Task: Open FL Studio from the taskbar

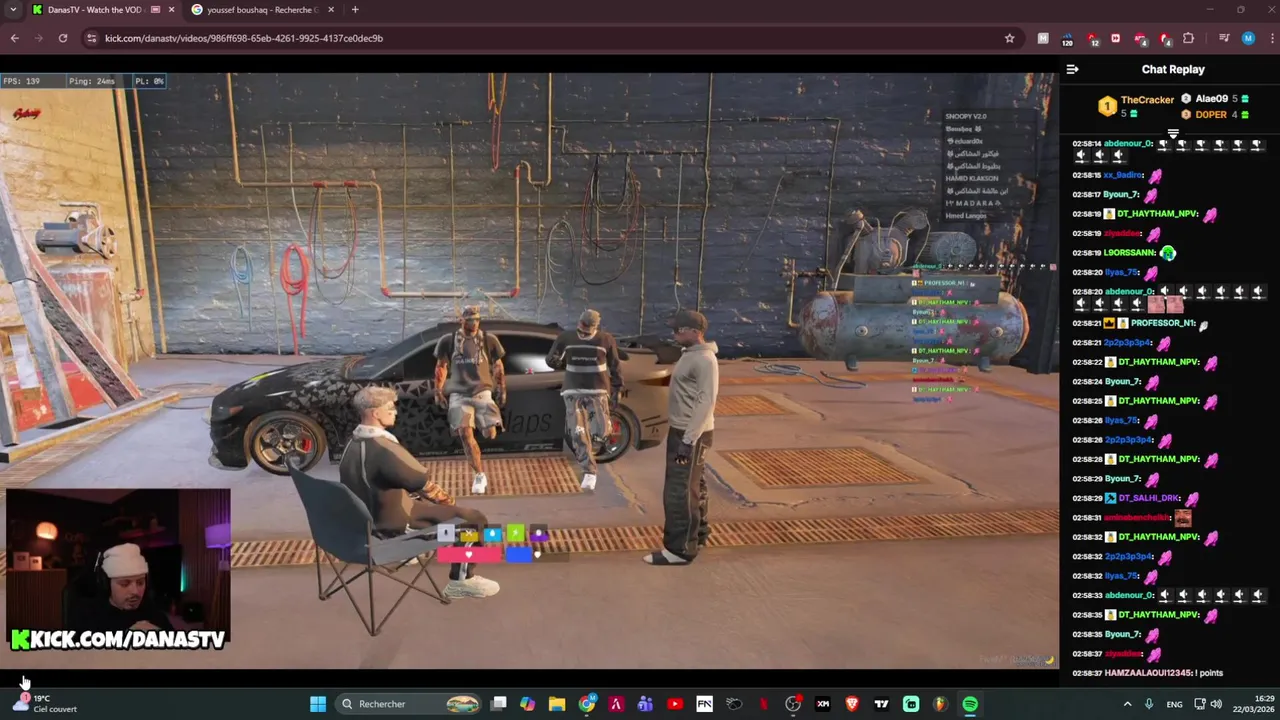Action: click(x=940, y=704)
